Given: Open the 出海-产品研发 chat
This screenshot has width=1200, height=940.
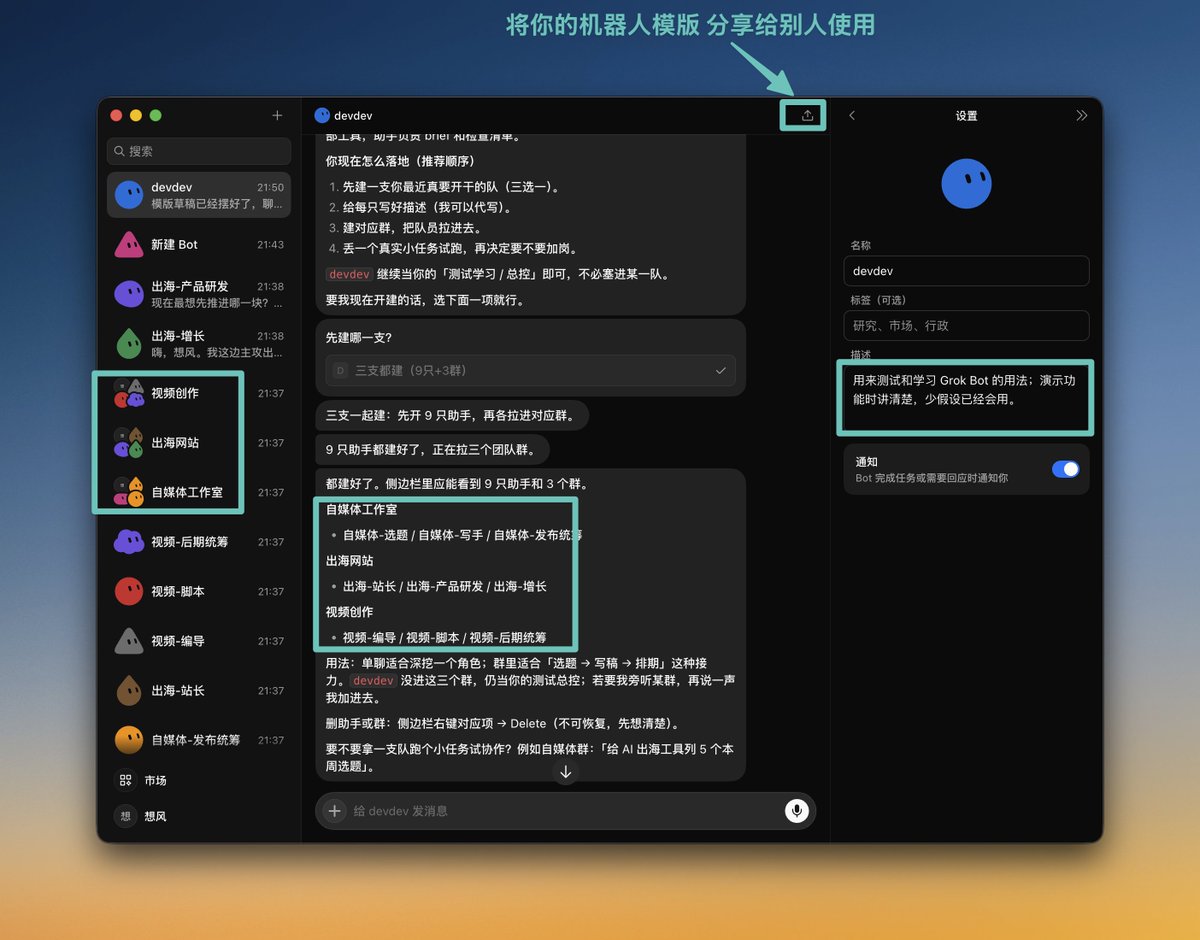Looking at the screenshot, I should tap(199, 294).
